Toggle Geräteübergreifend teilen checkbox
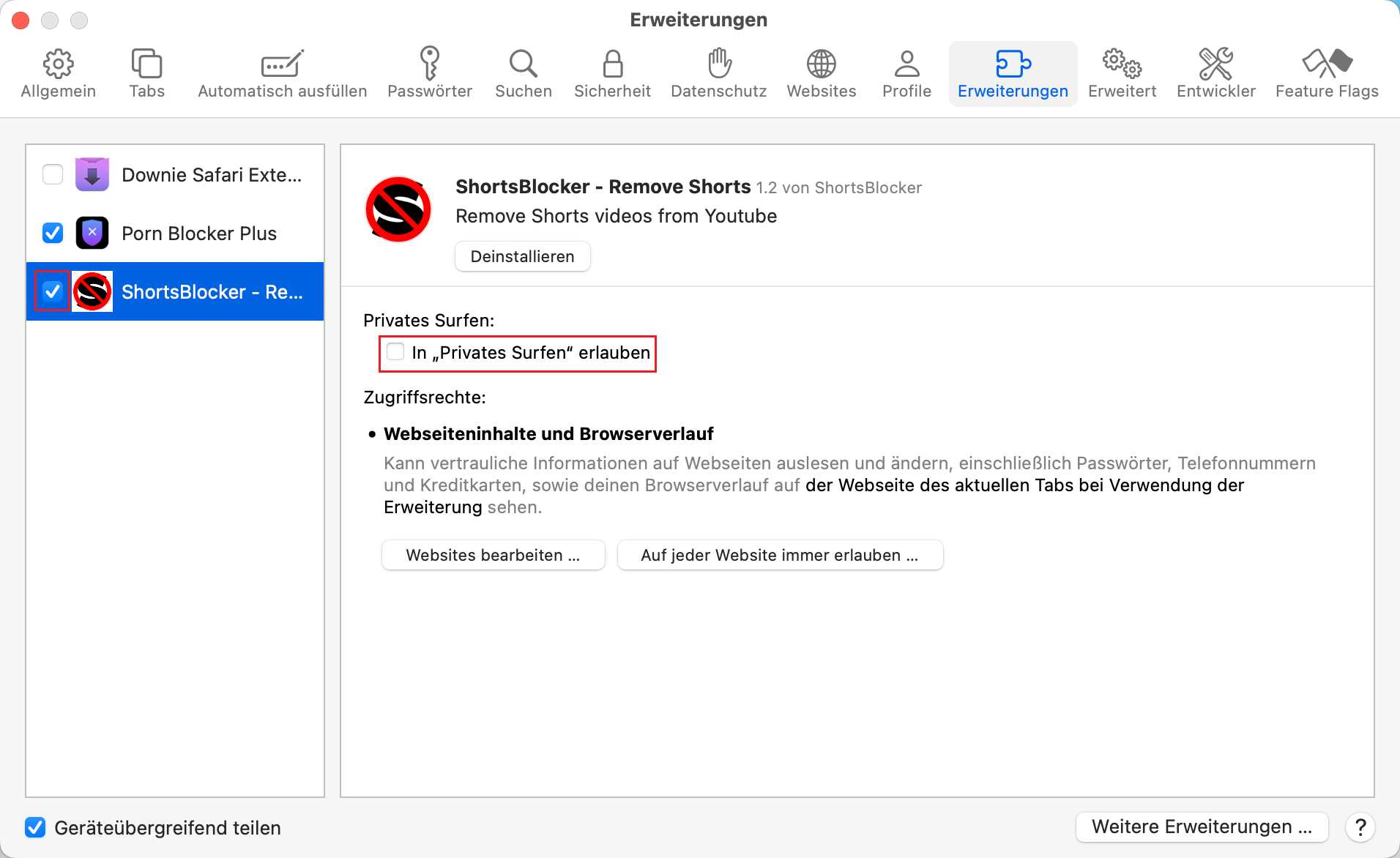The width and height of the screenshot is (1400, 858). (35, 827)
